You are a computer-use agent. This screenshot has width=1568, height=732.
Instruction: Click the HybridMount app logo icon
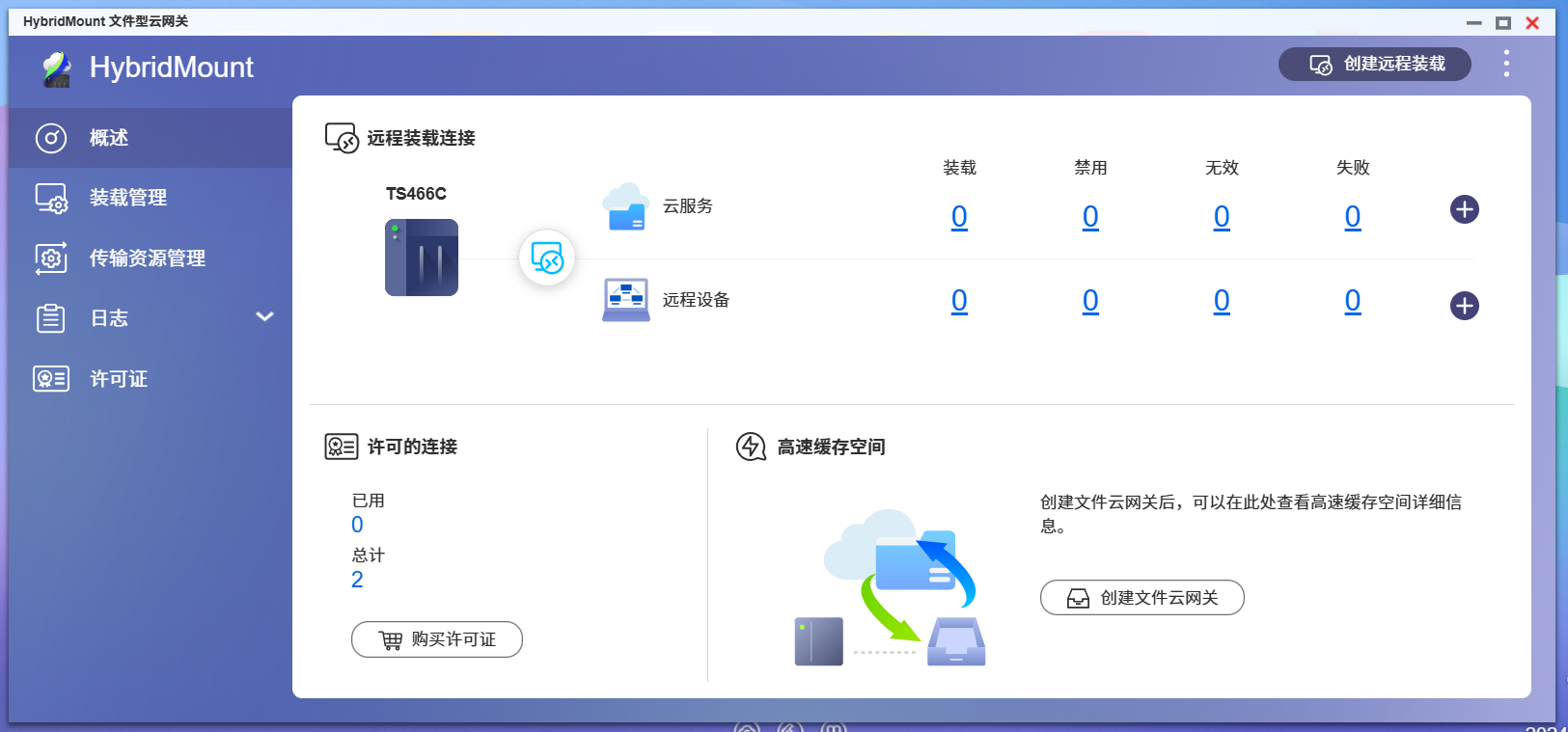pos(57,68)
